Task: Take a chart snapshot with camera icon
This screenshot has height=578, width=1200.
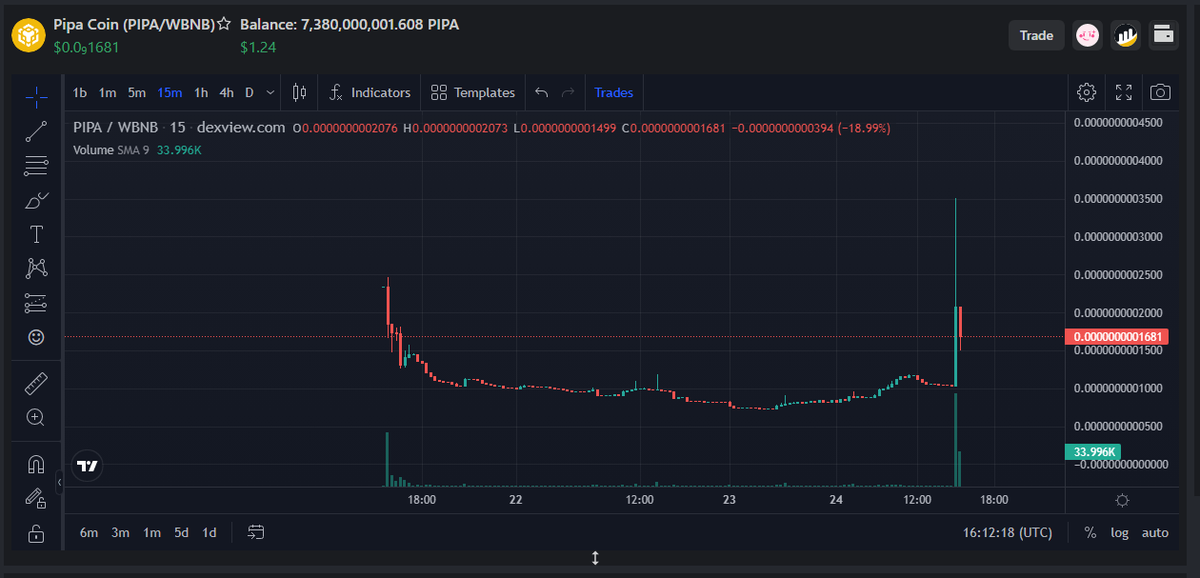Action: (x=1160, y=93)
